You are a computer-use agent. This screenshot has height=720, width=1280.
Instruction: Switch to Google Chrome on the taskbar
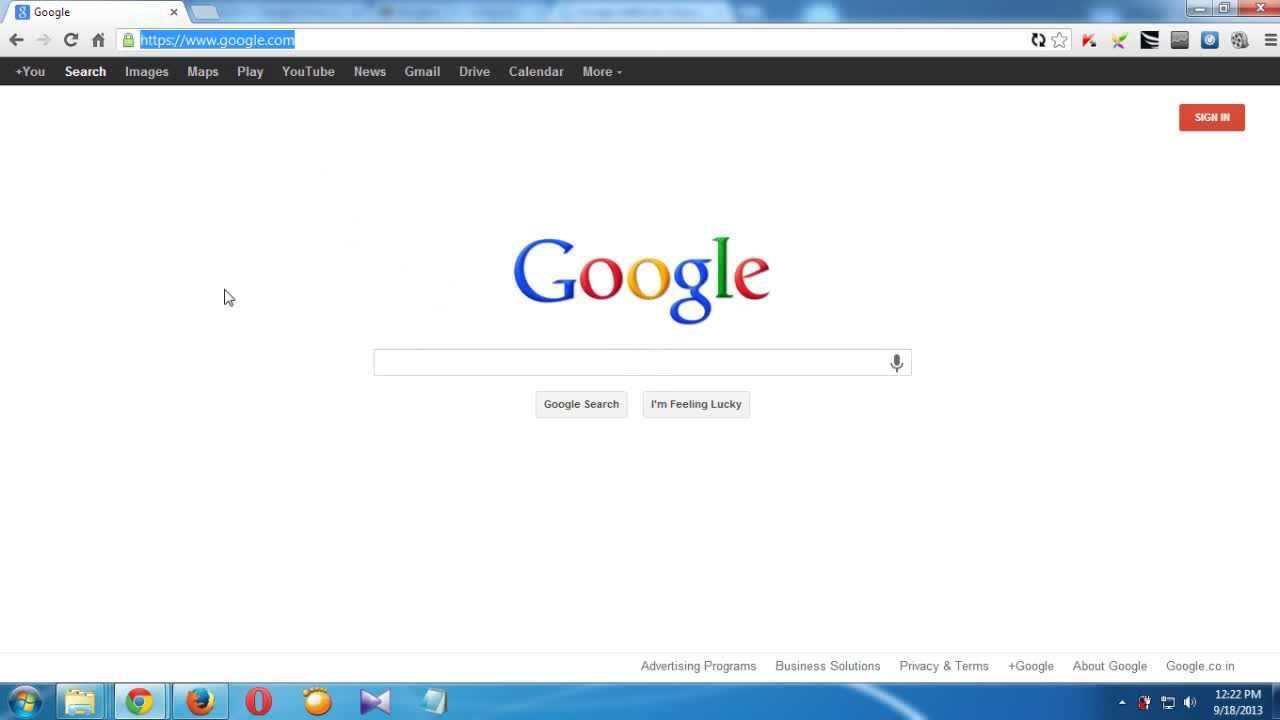139,701
